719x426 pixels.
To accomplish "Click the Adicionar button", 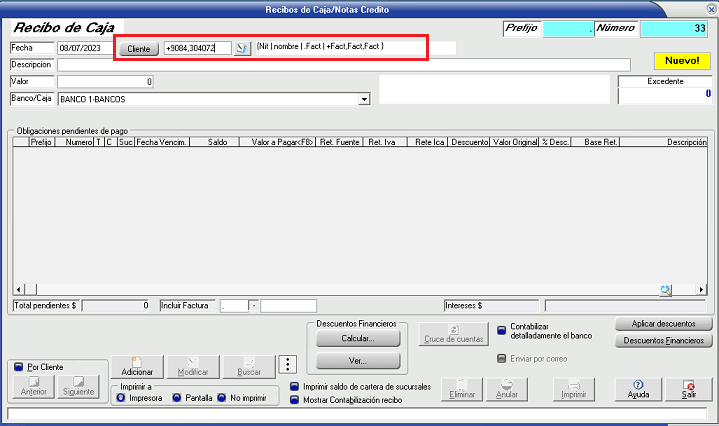I will point(137,366).
